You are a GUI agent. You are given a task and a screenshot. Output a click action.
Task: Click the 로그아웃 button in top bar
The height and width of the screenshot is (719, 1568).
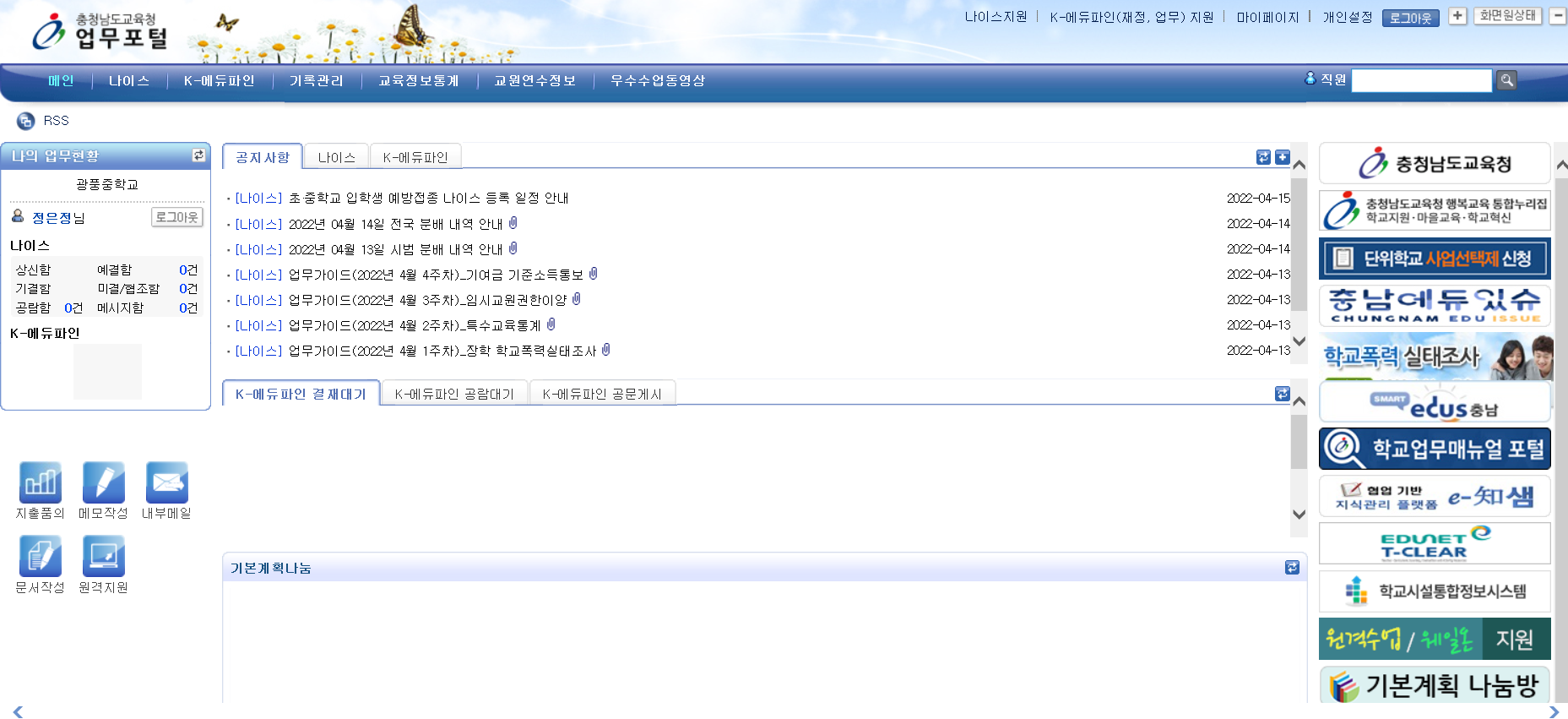tap(1410, 18)
